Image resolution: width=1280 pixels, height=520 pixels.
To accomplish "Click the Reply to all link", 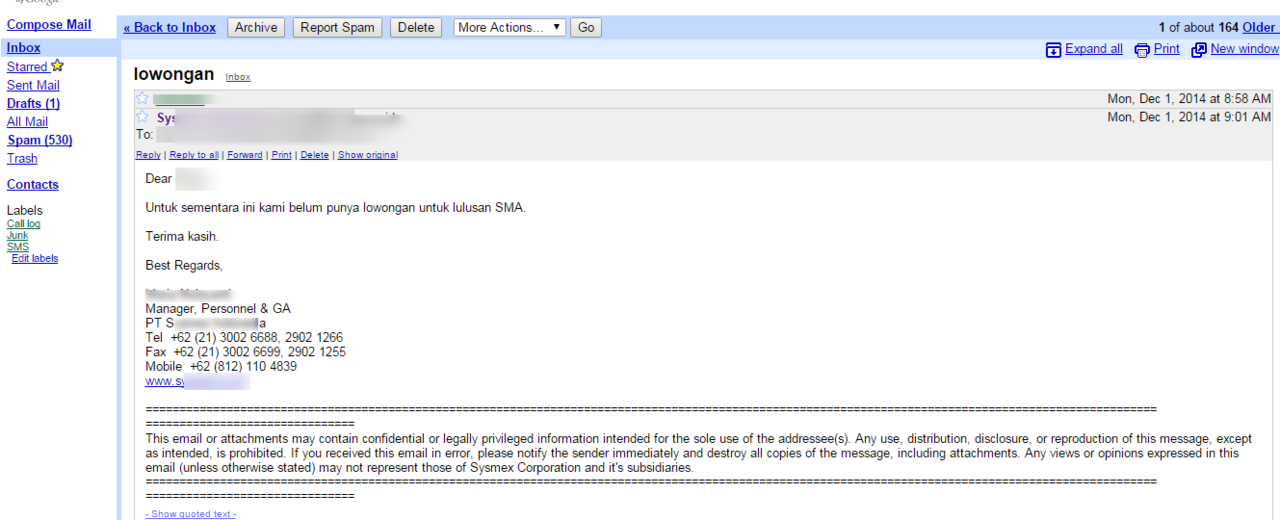I will tap(194, 155).
